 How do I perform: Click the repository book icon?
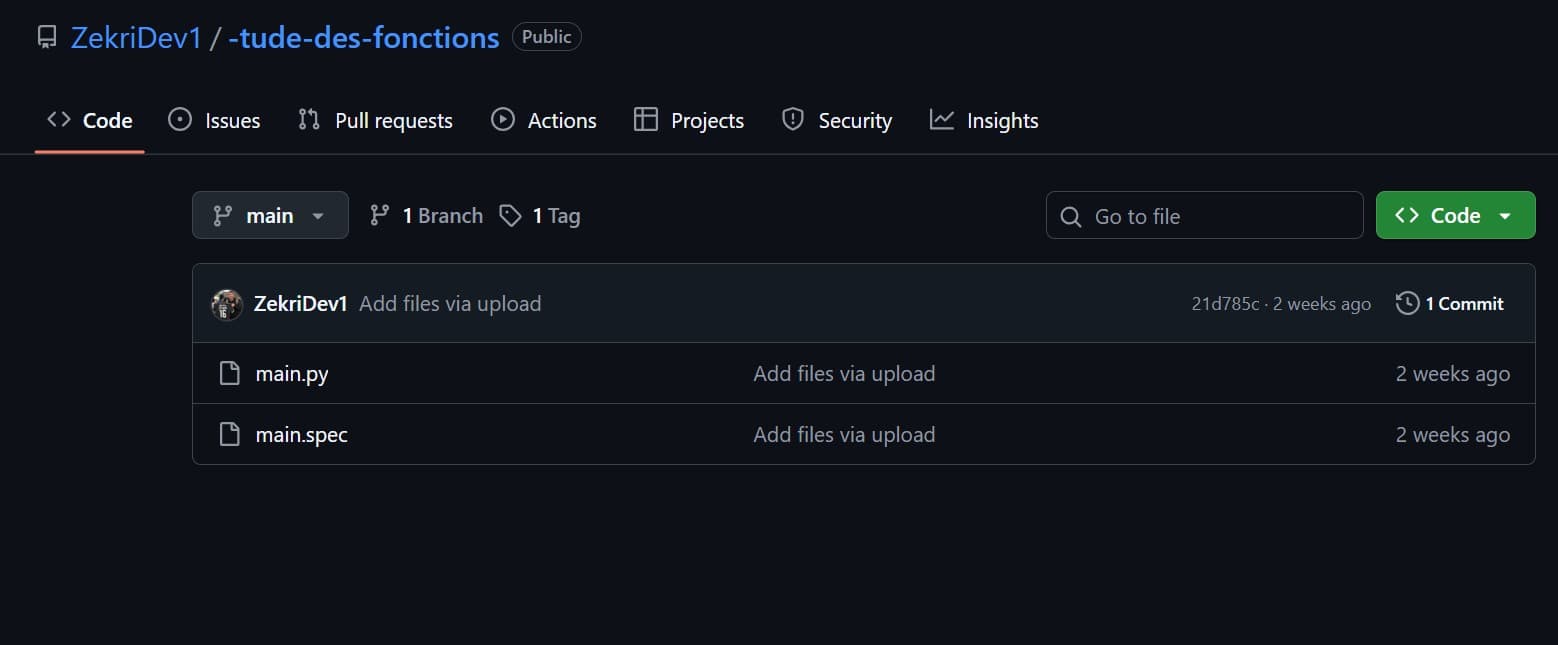click(x=46, y=36)
